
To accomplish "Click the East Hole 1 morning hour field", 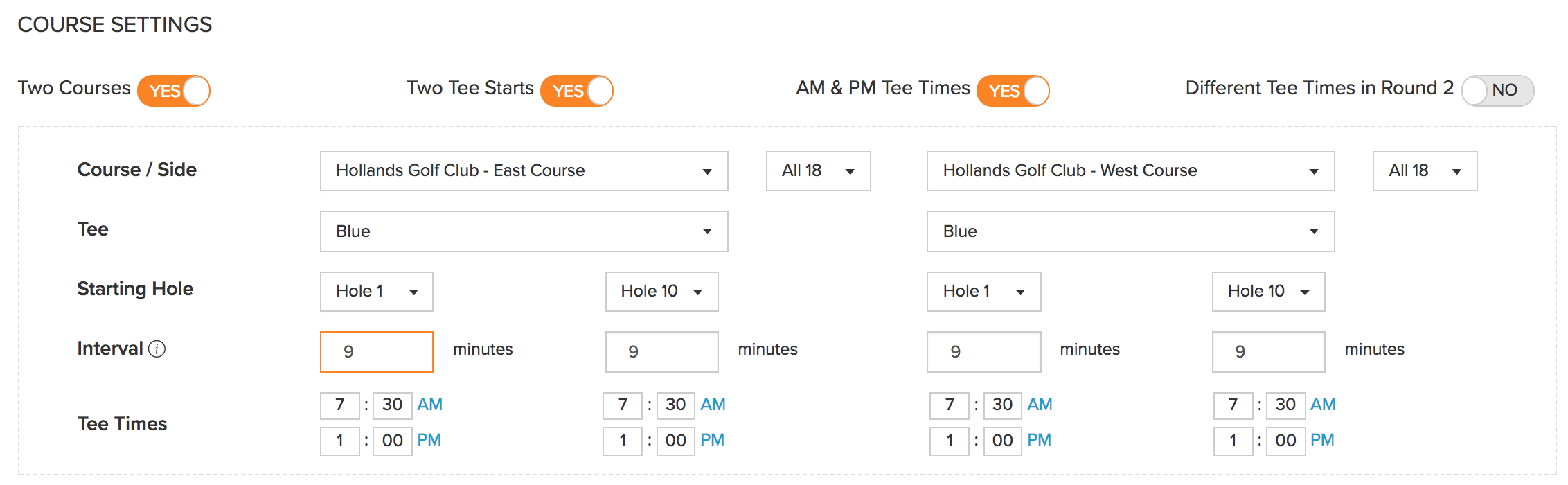I will coord(340,405).
